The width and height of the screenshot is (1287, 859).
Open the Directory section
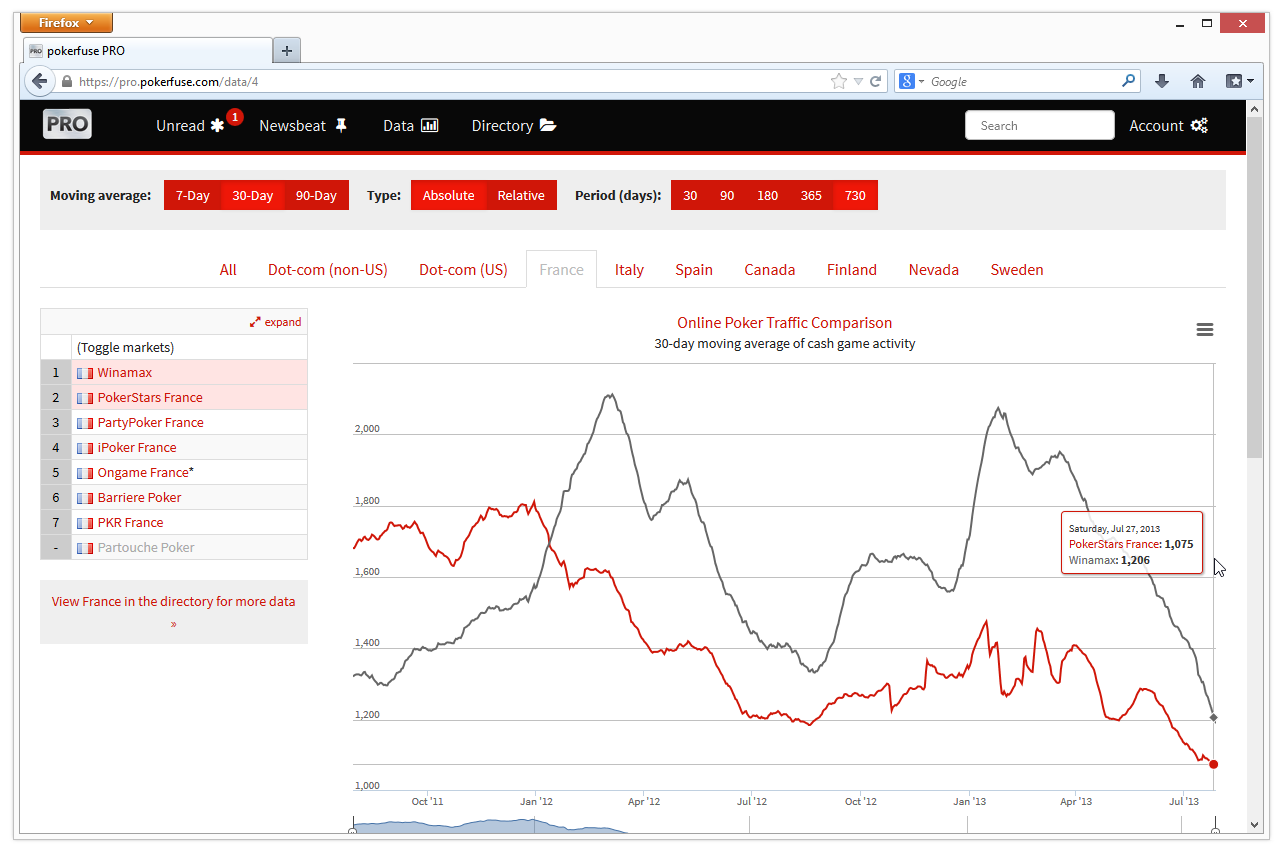(x=514, y=125)
